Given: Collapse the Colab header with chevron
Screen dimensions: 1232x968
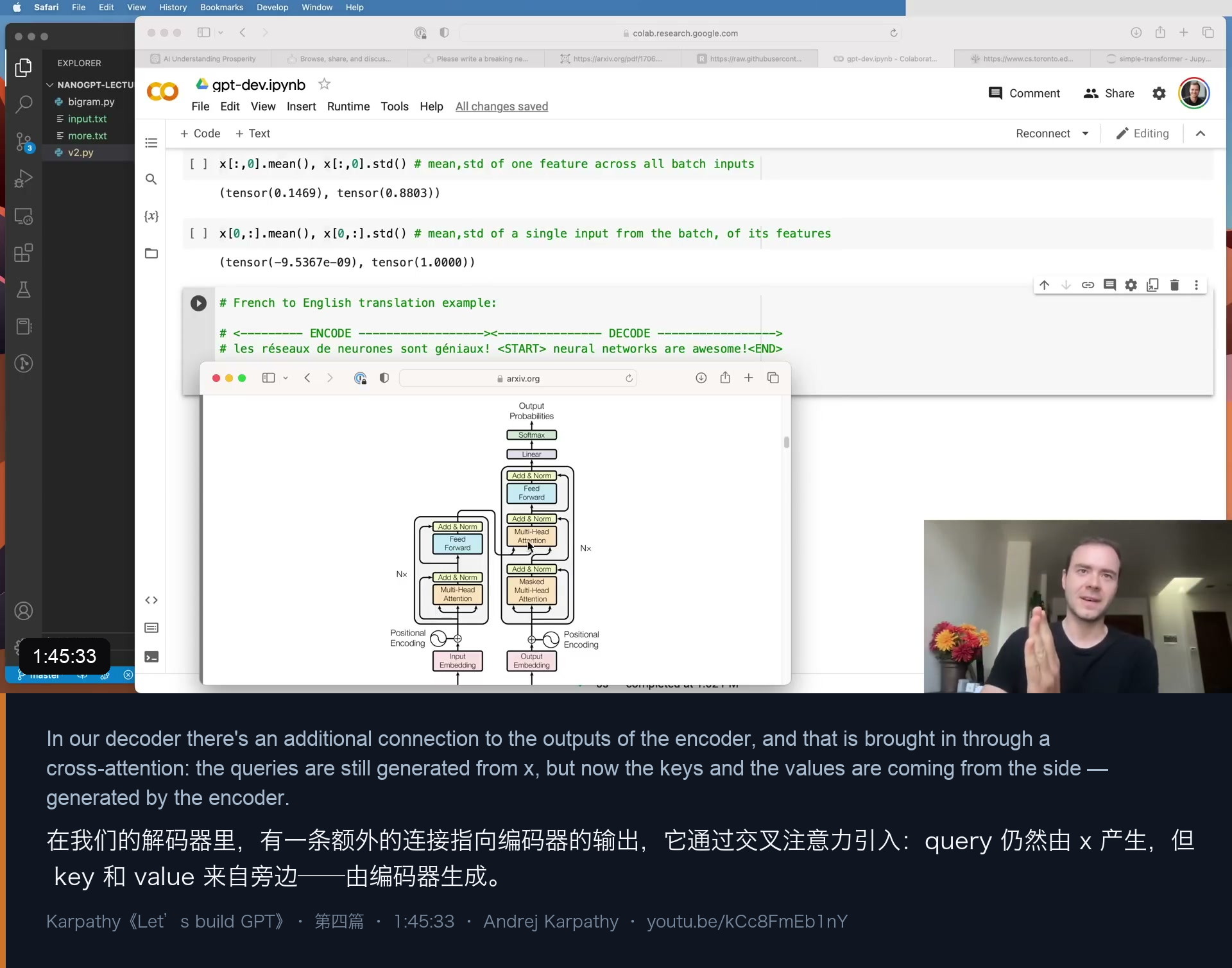Looking at the screenshot, I should click(1201, 134).
